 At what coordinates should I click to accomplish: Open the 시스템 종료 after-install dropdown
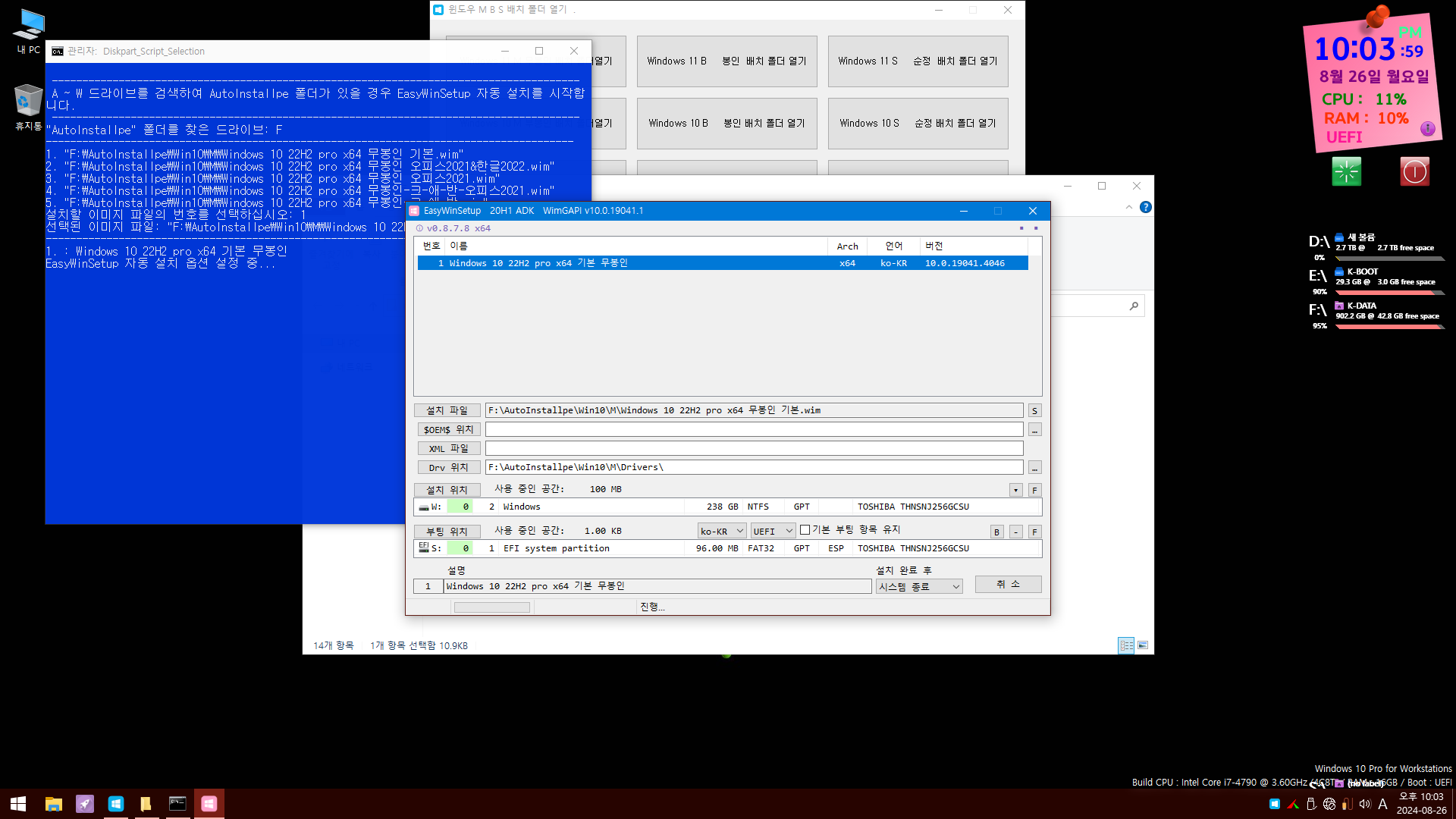[919, 586]
